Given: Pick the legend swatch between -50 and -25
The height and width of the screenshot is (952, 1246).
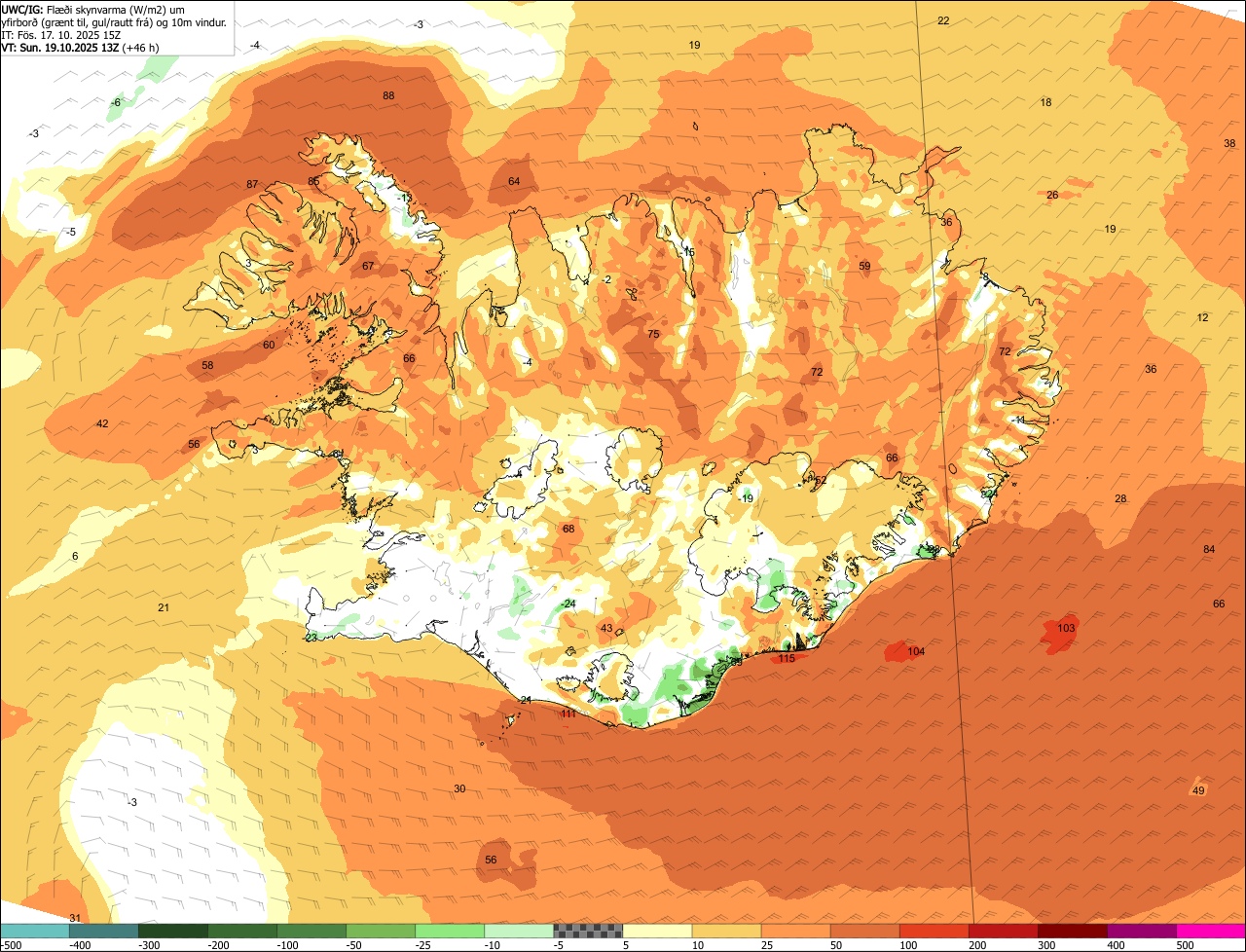Looking at the screenshot, I should [381, 931].
